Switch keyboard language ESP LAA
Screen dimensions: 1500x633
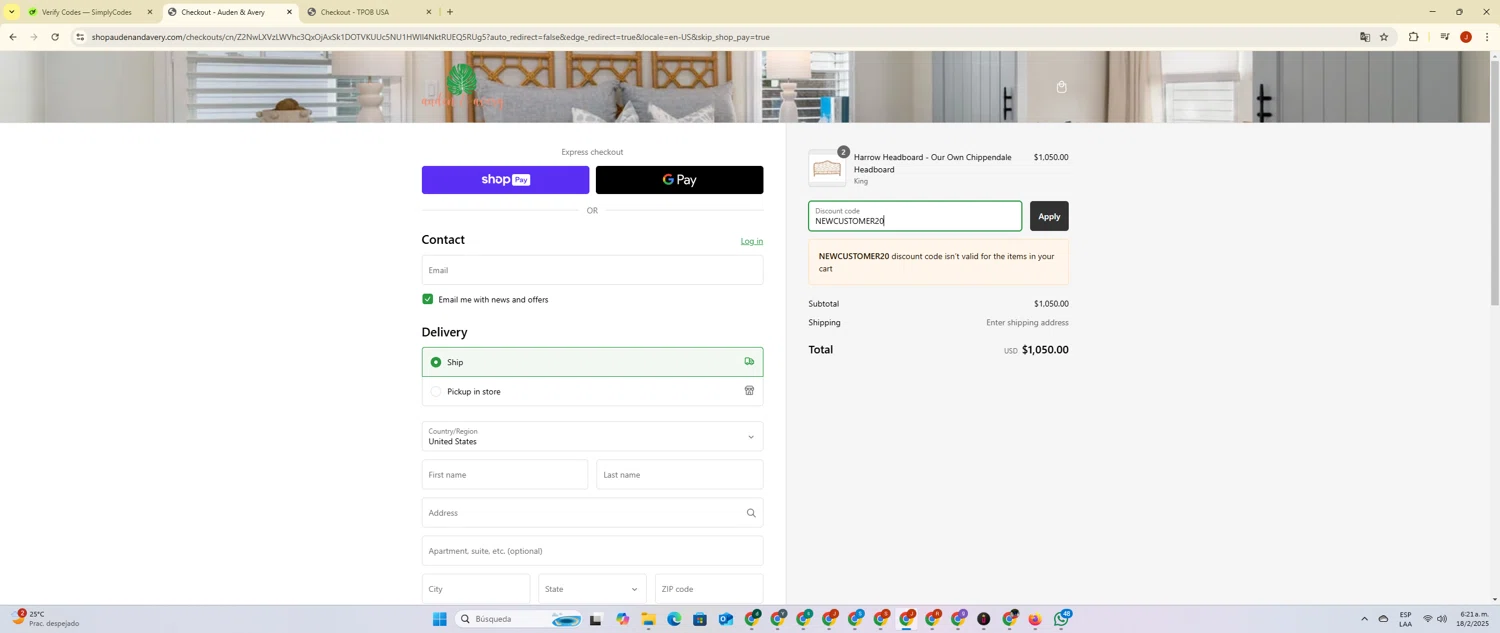(1405, 619)
